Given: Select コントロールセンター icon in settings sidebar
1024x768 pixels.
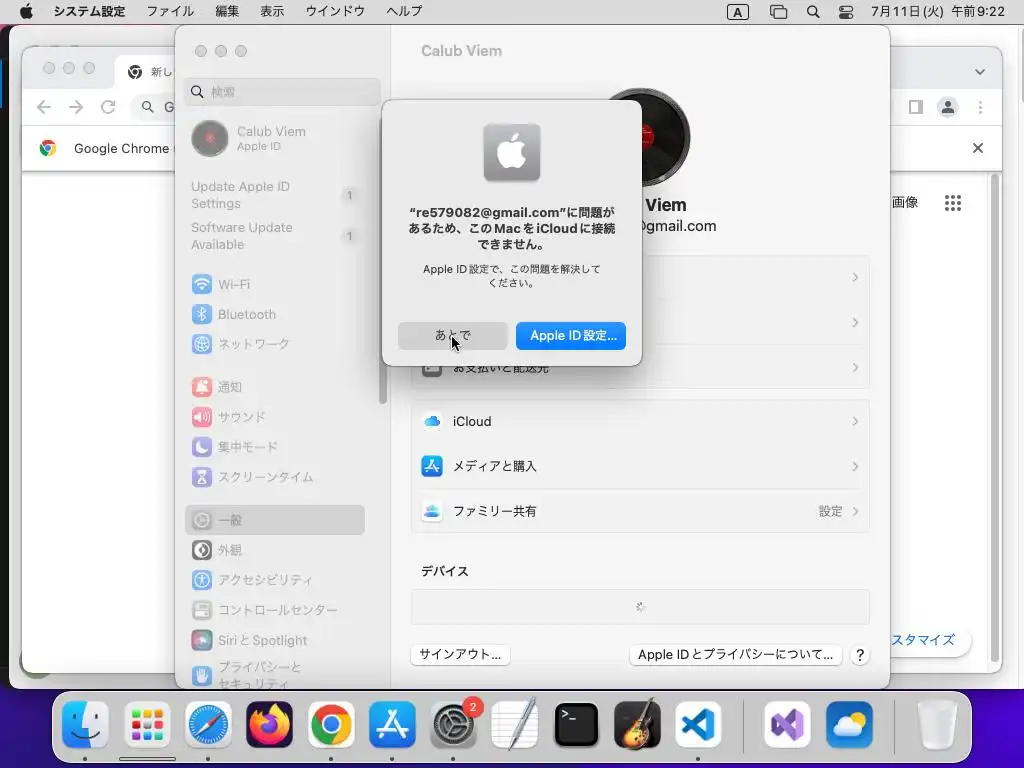Looking at the screenshot, I should (x=202, y=610).
